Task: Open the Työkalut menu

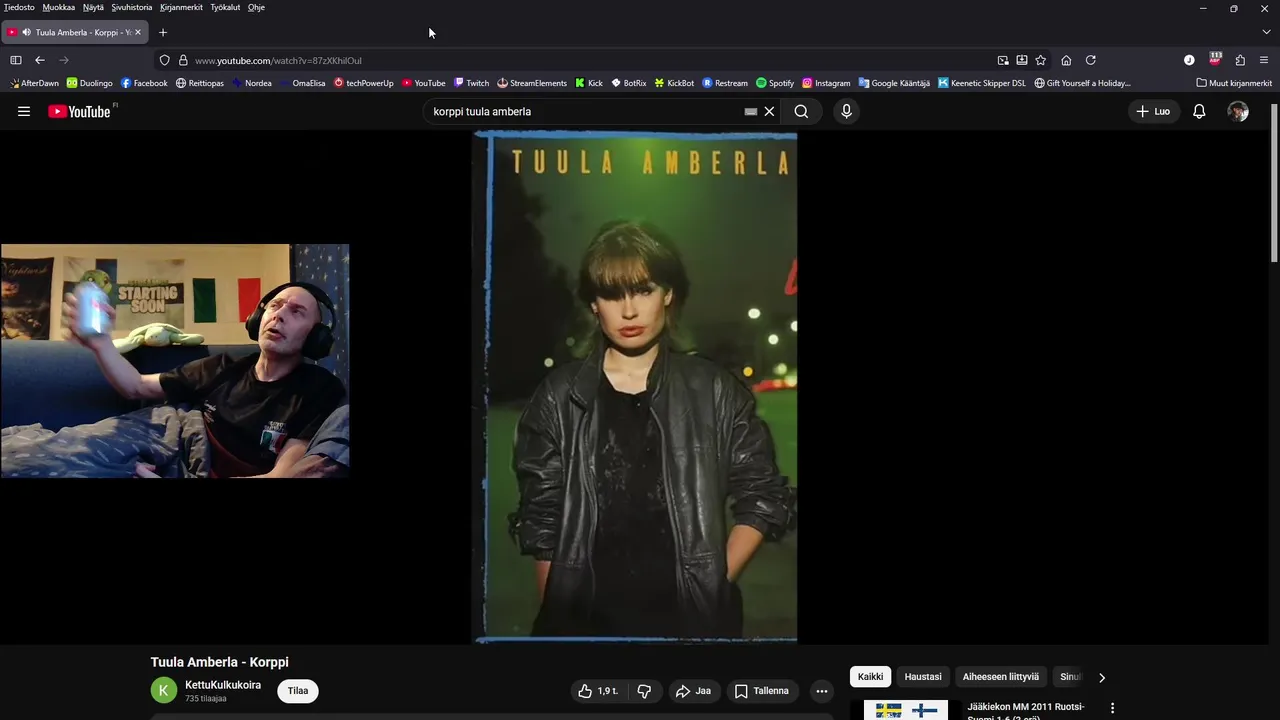Action: (x=225, y=7)
